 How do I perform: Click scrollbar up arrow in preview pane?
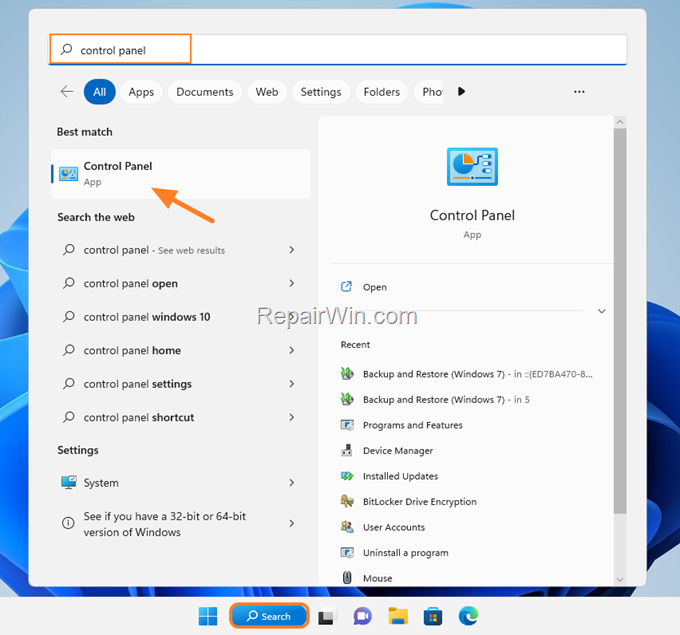tap(620, 122)
